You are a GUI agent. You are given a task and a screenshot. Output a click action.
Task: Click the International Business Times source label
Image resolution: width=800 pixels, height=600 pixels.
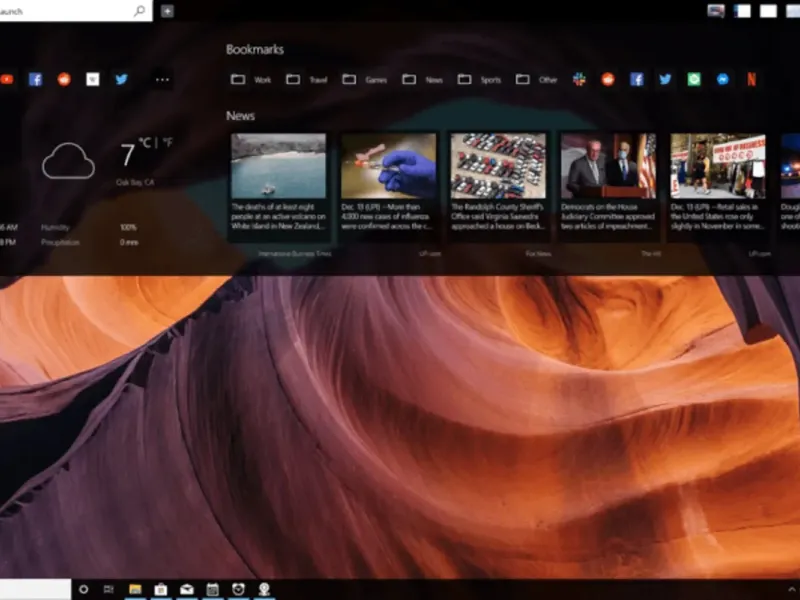coord(295,254)
